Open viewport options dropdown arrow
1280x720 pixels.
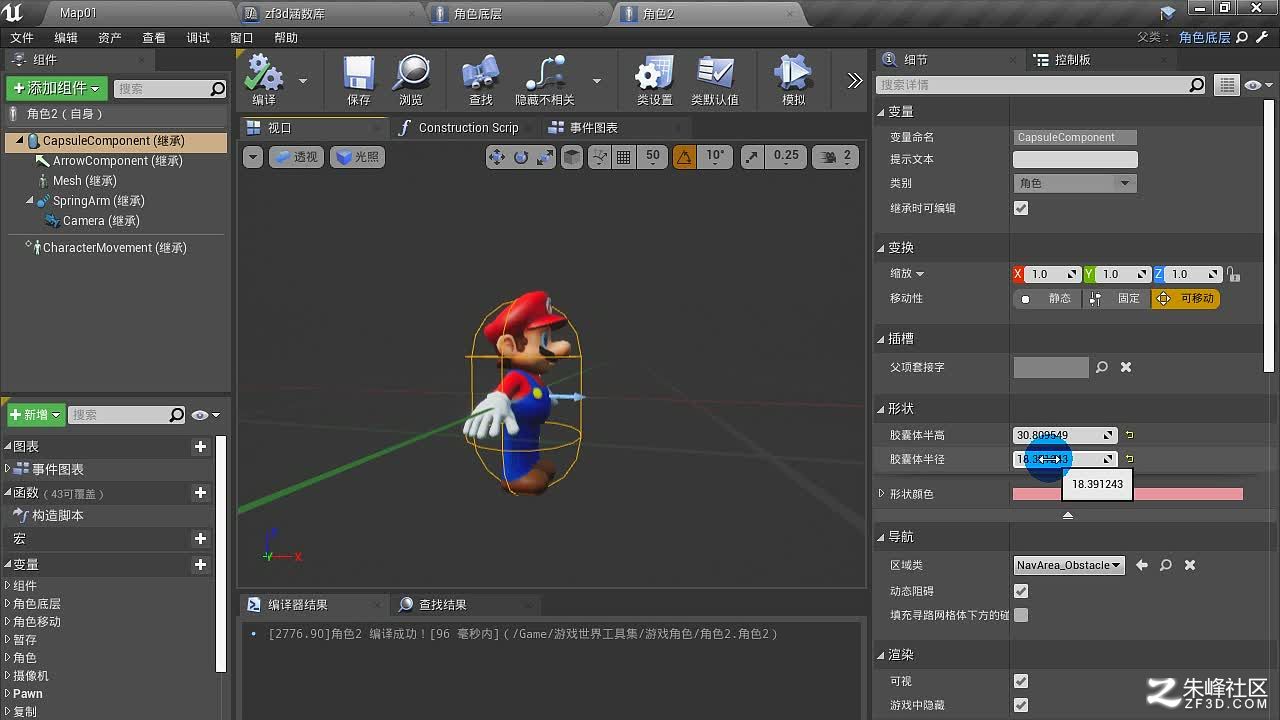click(x=252, y=157)
